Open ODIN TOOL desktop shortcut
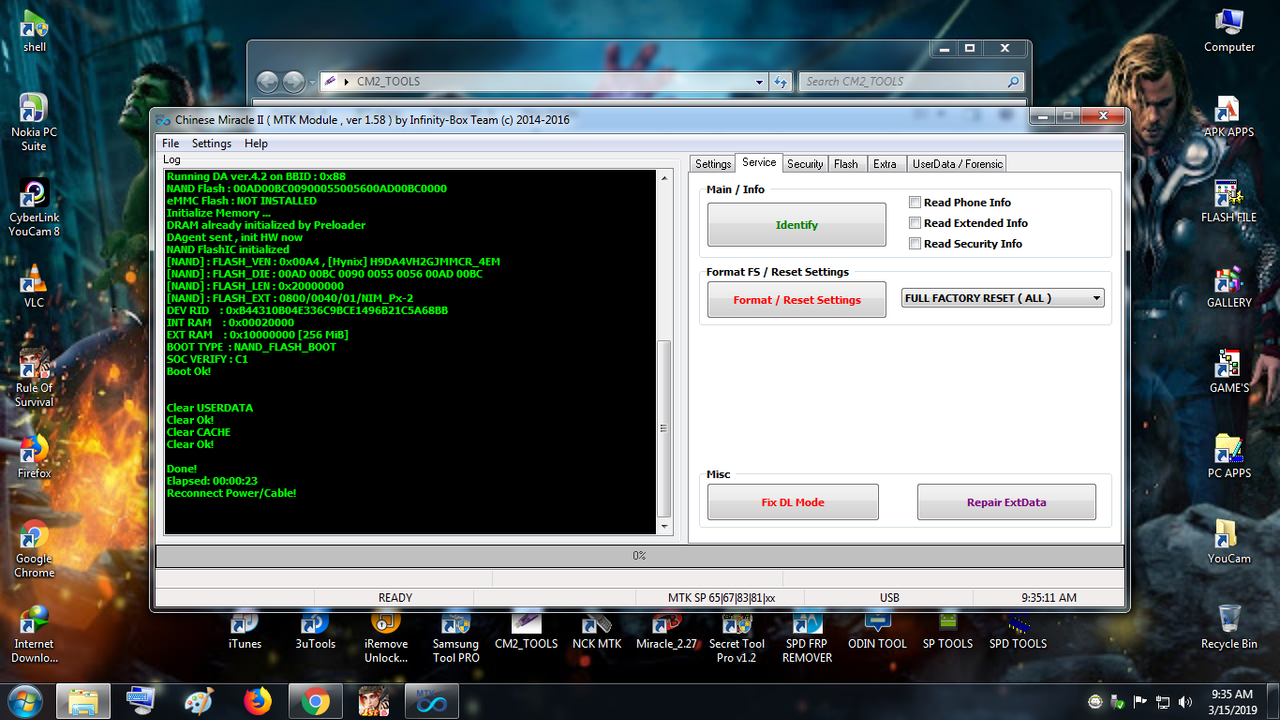The image size is (1280, 720). click(877, 630)
